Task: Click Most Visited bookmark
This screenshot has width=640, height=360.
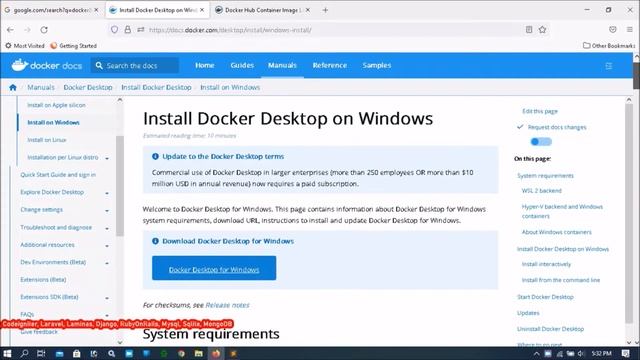Action: click(x=24, y=46)
